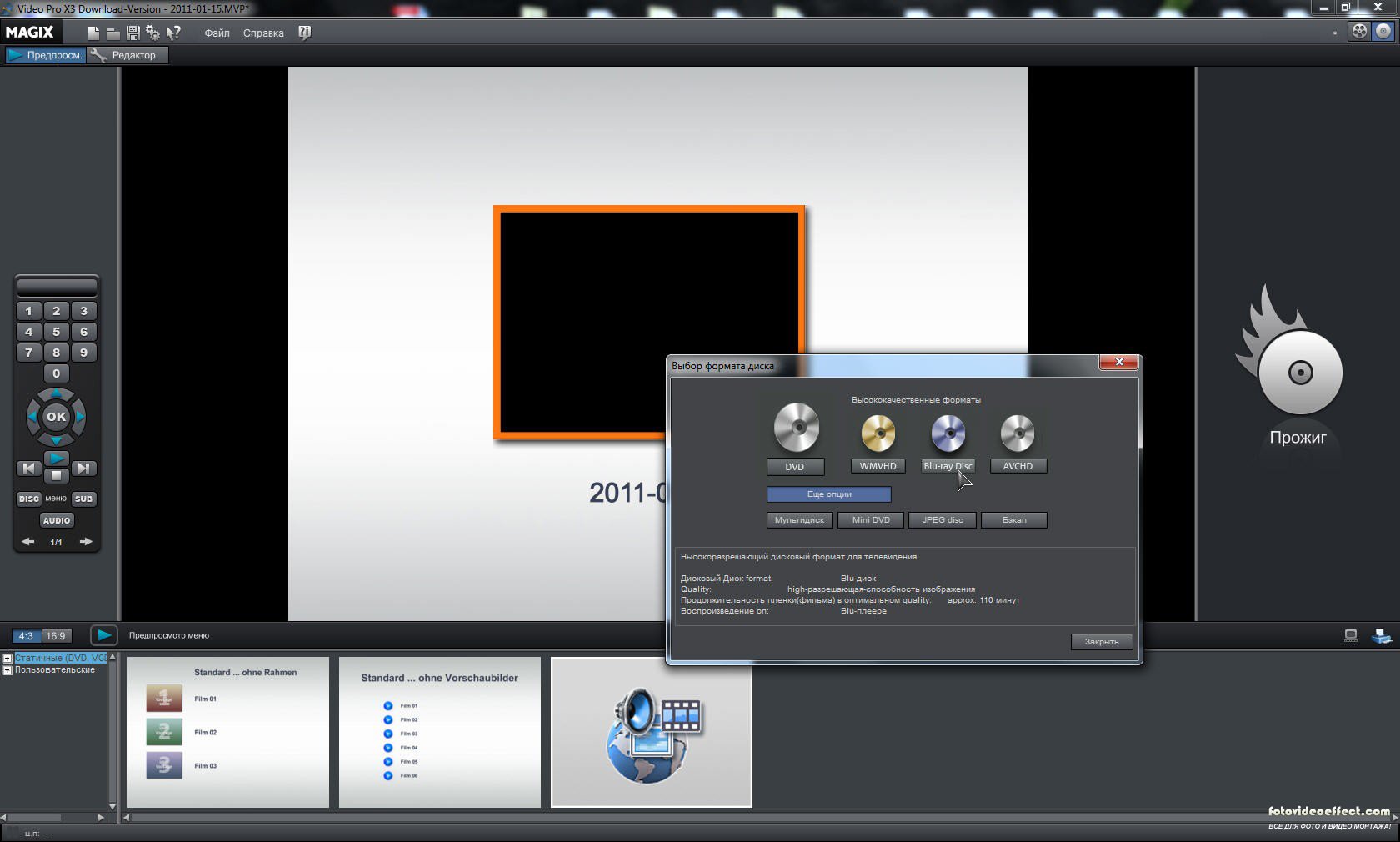Image resolution: width=1400 pixels, height=842 pixels.
Task: Stop playback on the remote control
Action: tap(56, 475)
